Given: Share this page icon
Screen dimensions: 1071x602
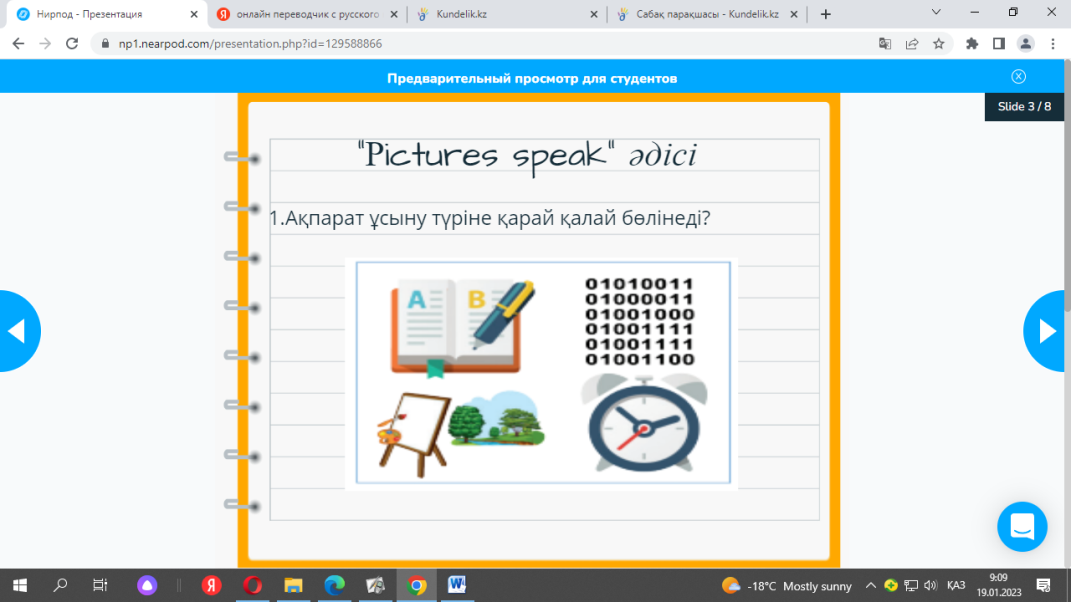Looking at the screenshot, I should pyautogui.click(x=912, y=44).
